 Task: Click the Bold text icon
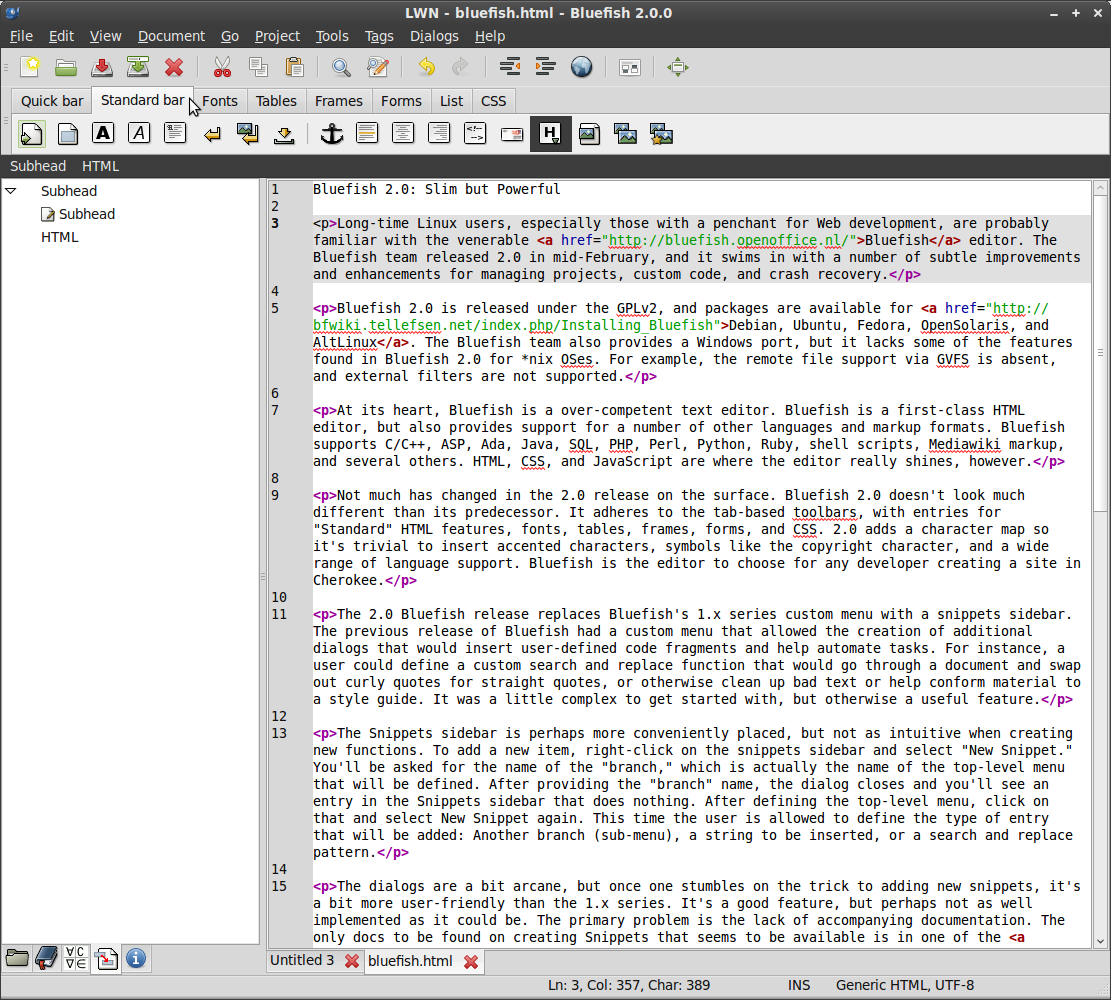pos(103,133)
